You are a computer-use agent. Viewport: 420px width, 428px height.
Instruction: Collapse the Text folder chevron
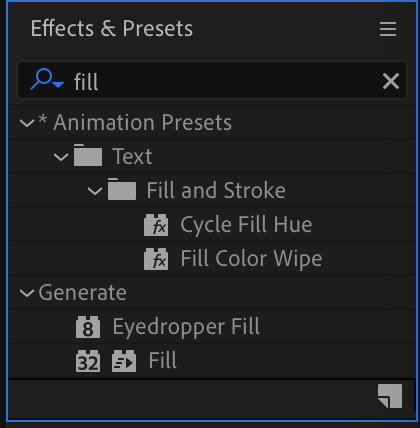(x=61, y=157)
